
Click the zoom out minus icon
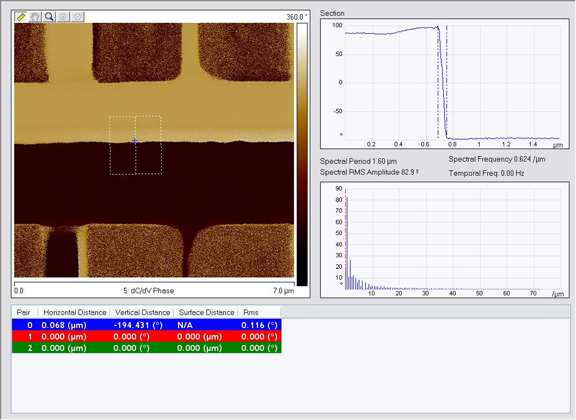[x=78, y=17]
